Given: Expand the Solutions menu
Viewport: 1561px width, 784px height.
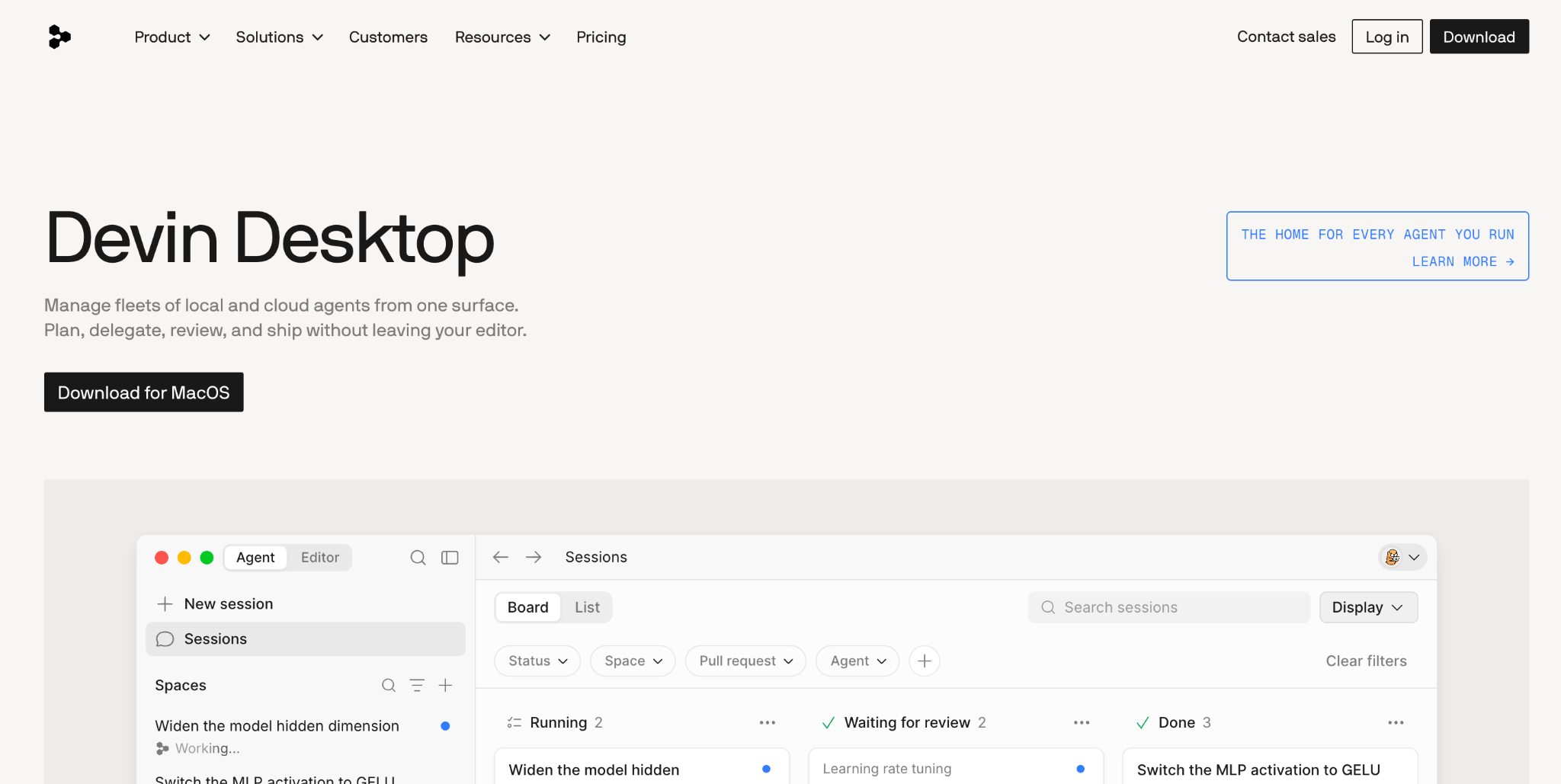Looking at the screenshot, I should tap(280, 37).
